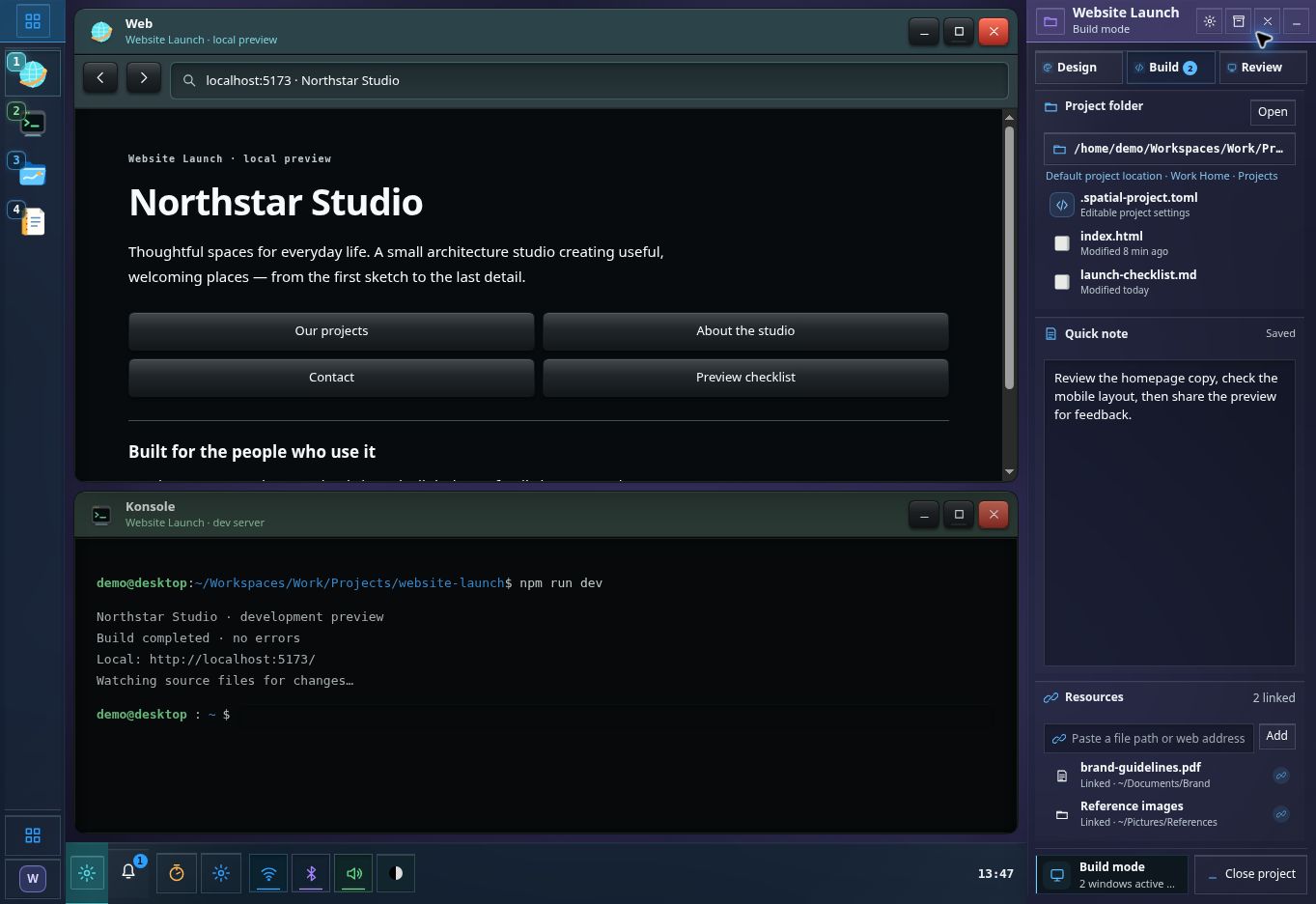This screenshot has width=1316, height=904.
Task: Click Preview checklist button on webpage
Action: 745,378
